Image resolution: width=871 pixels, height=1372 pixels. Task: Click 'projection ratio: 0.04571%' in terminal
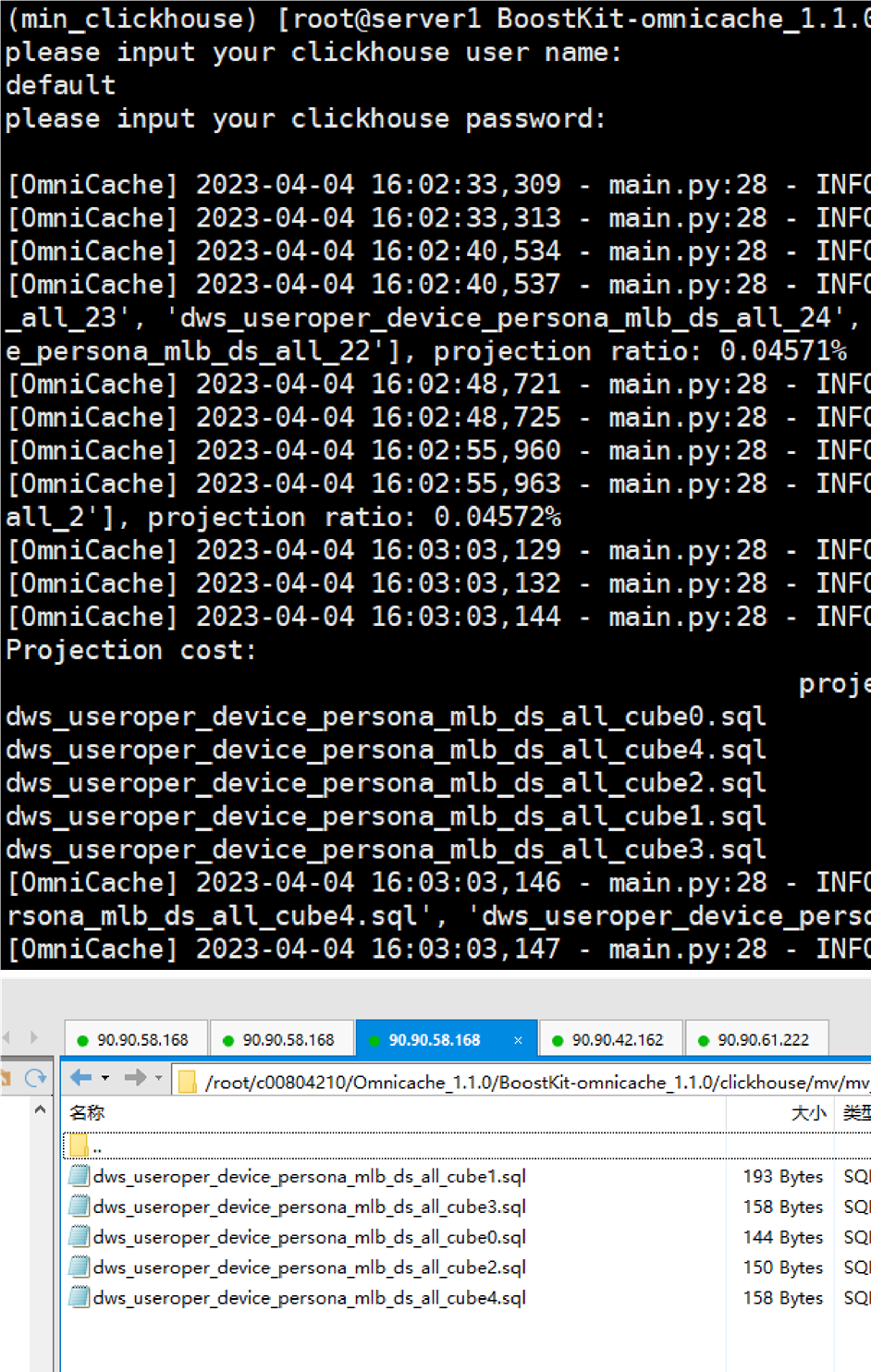(640, 351)
